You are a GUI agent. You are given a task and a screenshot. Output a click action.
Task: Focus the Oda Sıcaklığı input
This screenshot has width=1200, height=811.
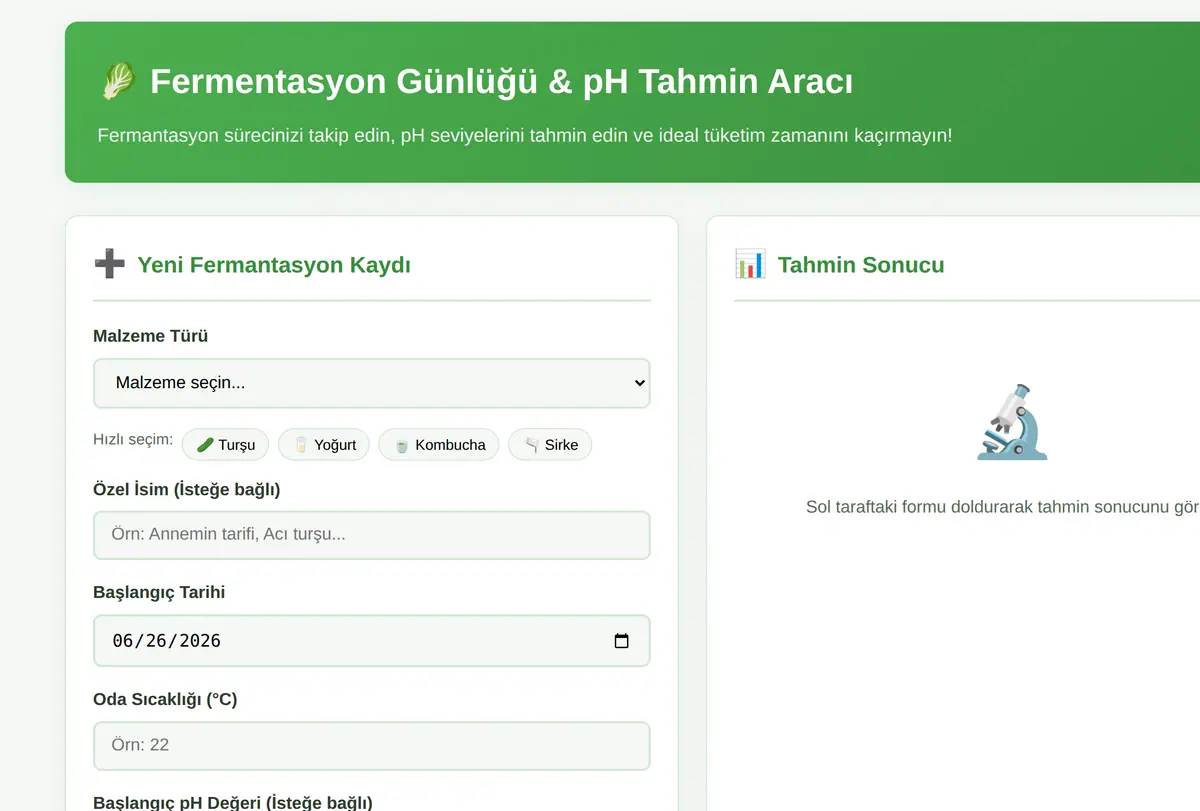(x=371, y=746)
